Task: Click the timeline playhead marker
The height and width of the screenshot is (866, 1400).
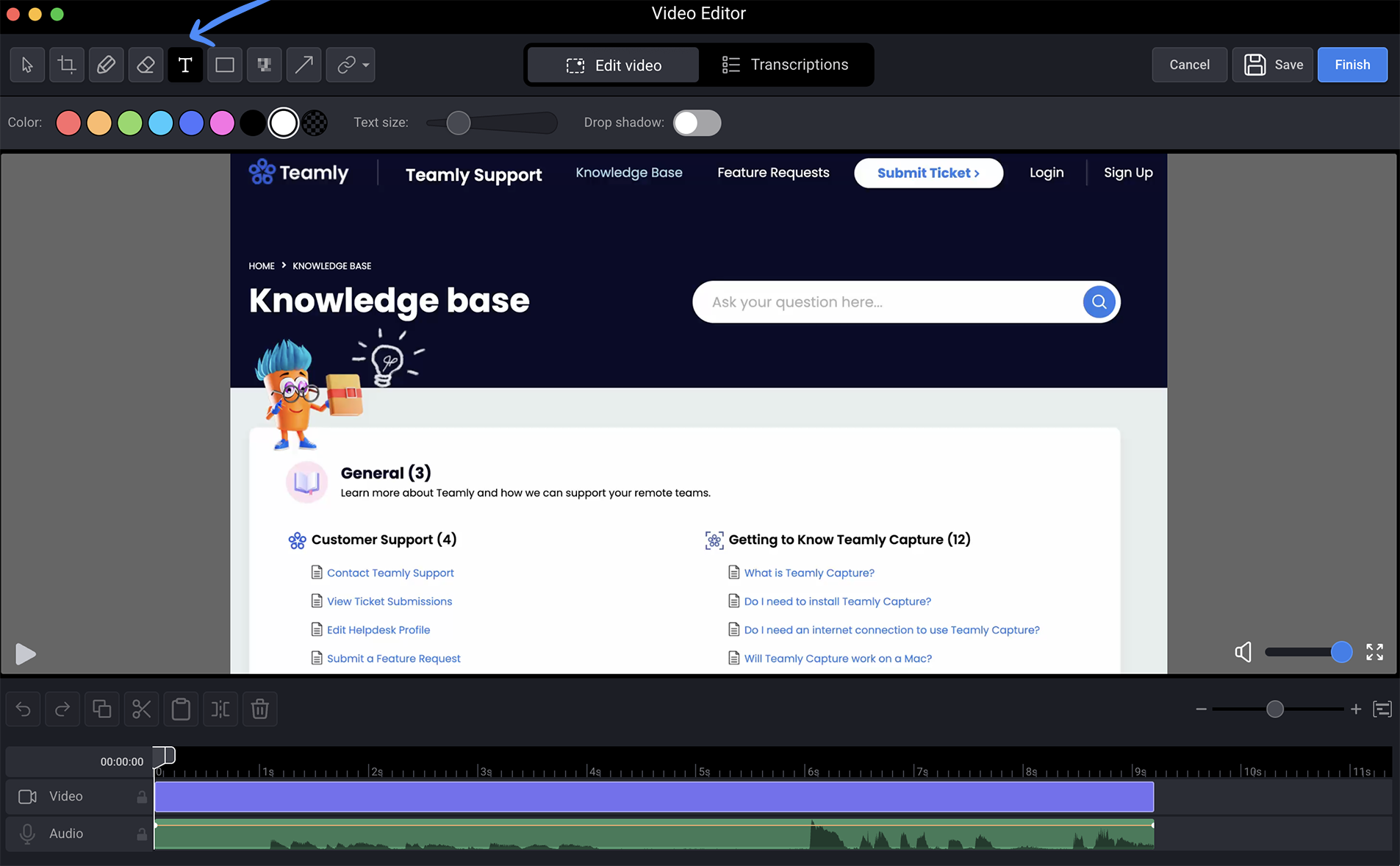Action: tap(165, 756)
